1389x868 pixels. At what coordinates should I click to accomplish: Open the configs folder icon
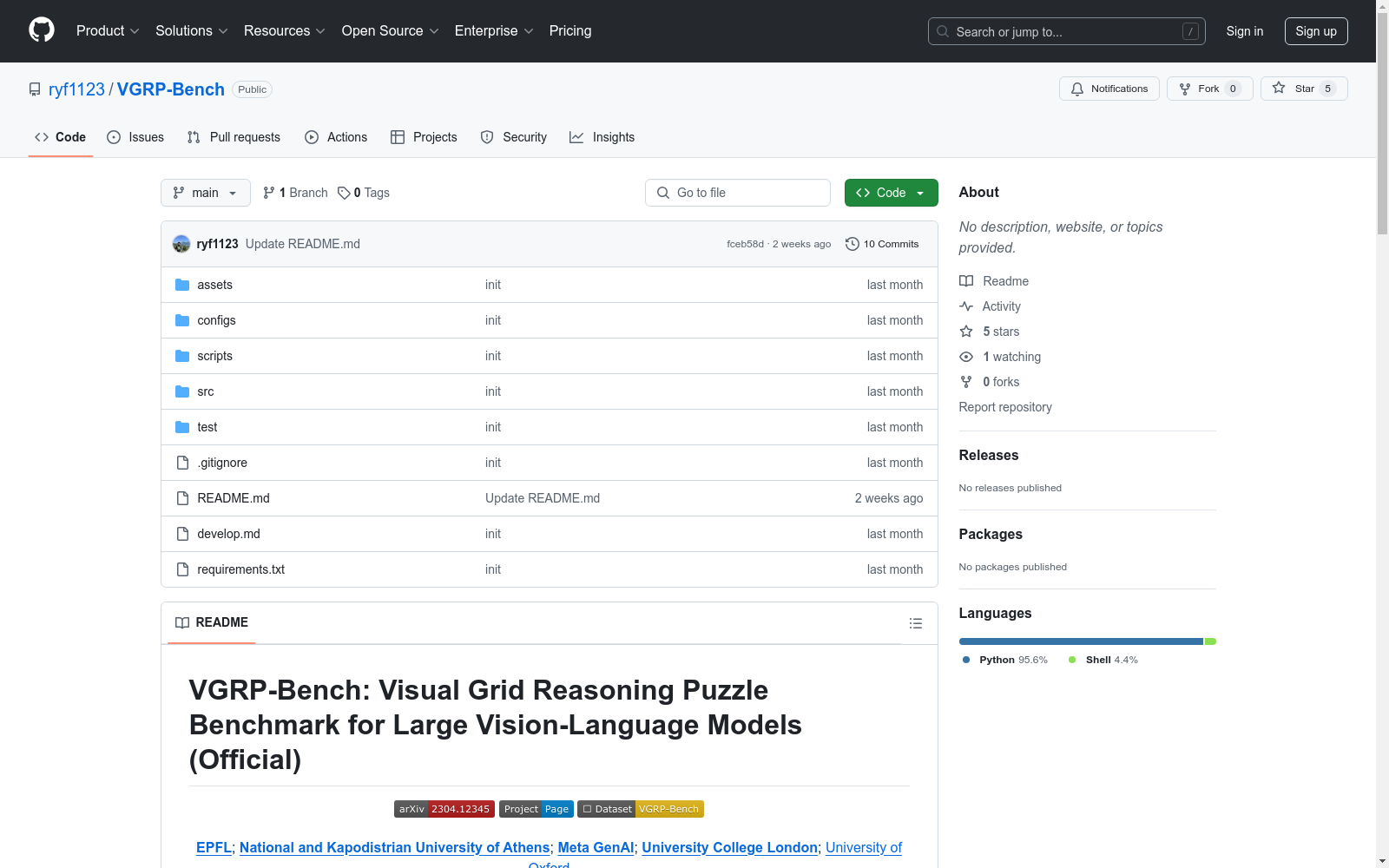click(x=182, y=320)
